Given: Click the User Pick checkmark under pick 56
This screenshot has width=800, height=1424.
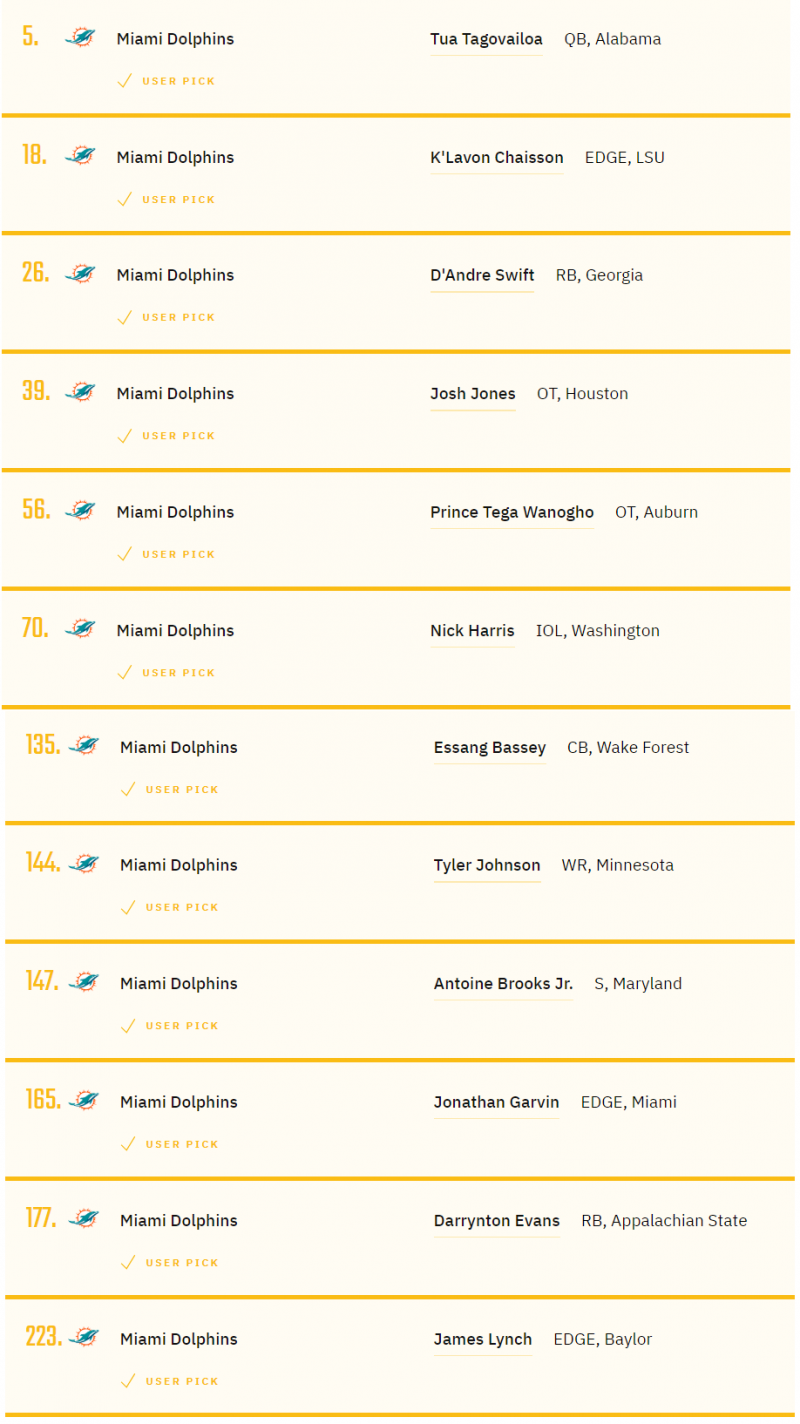Looking at the screenshot, I should pyautogui.click(x=125, y=554).
